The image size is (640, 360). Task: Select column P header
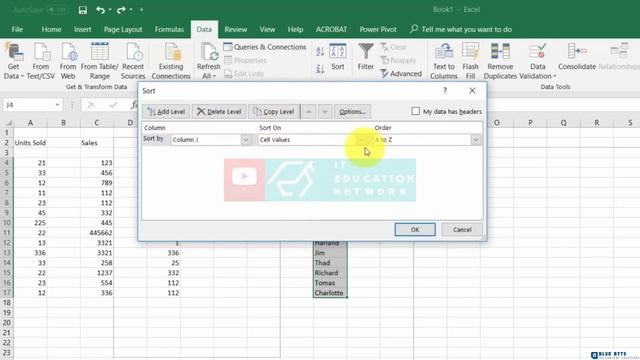530,122
